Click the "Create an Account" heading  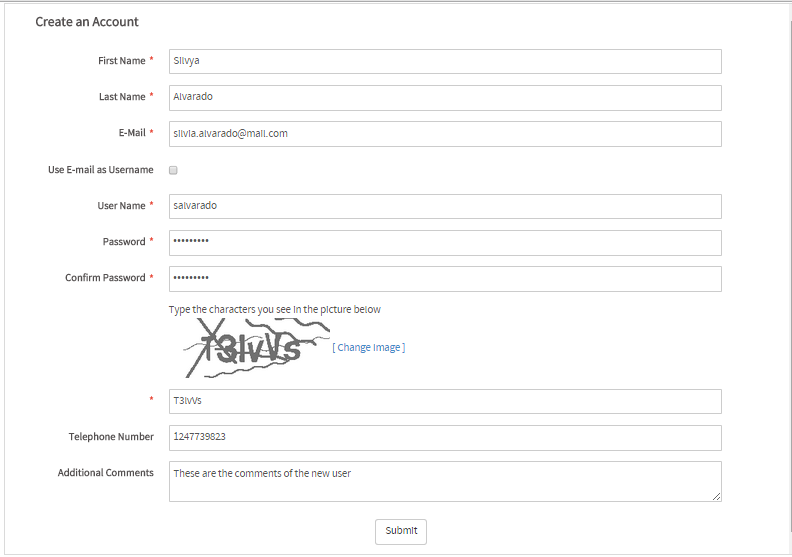coord(87,22)
